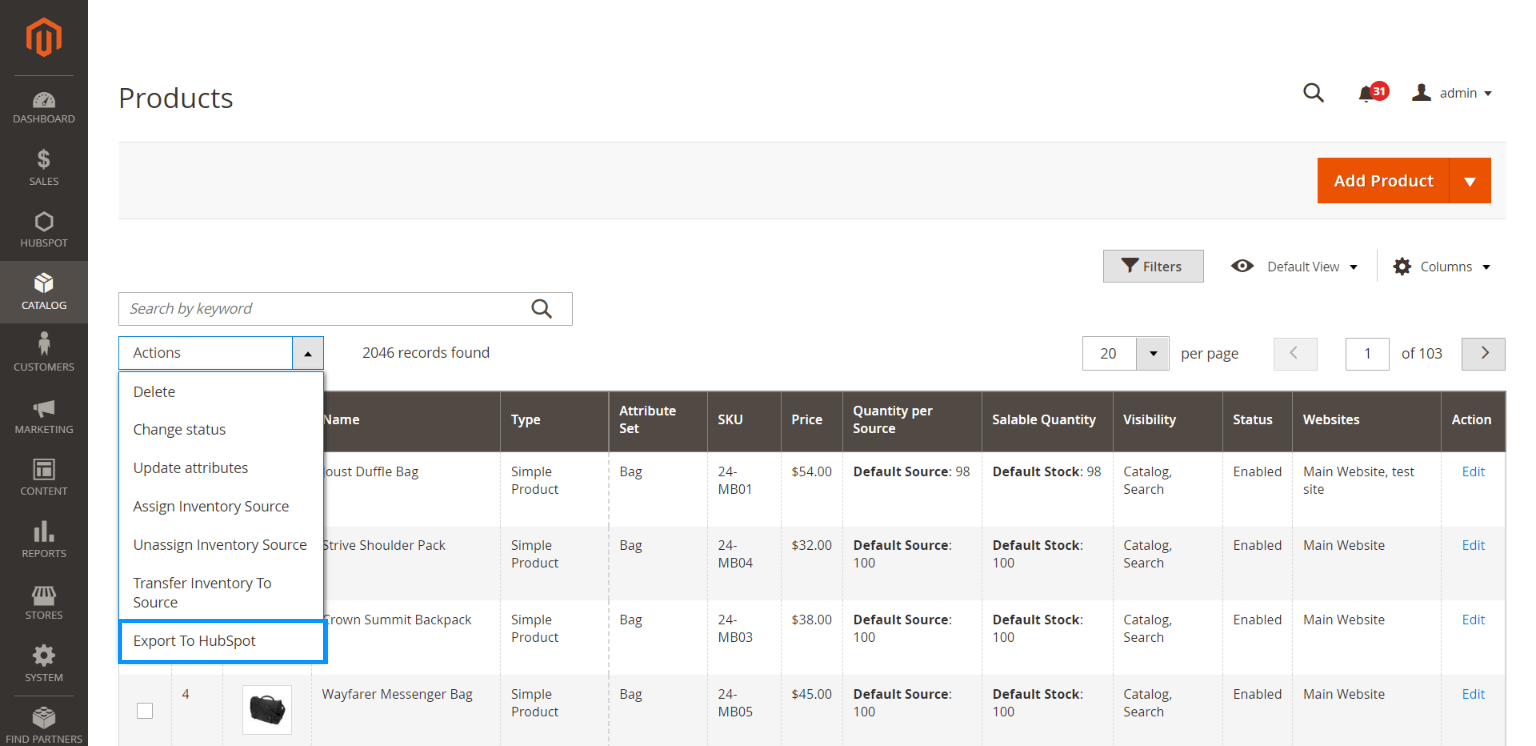The image size is (1536, 746).
Task: Open the HubSpot sidebar icon
Action: click(x=44, y=228)
